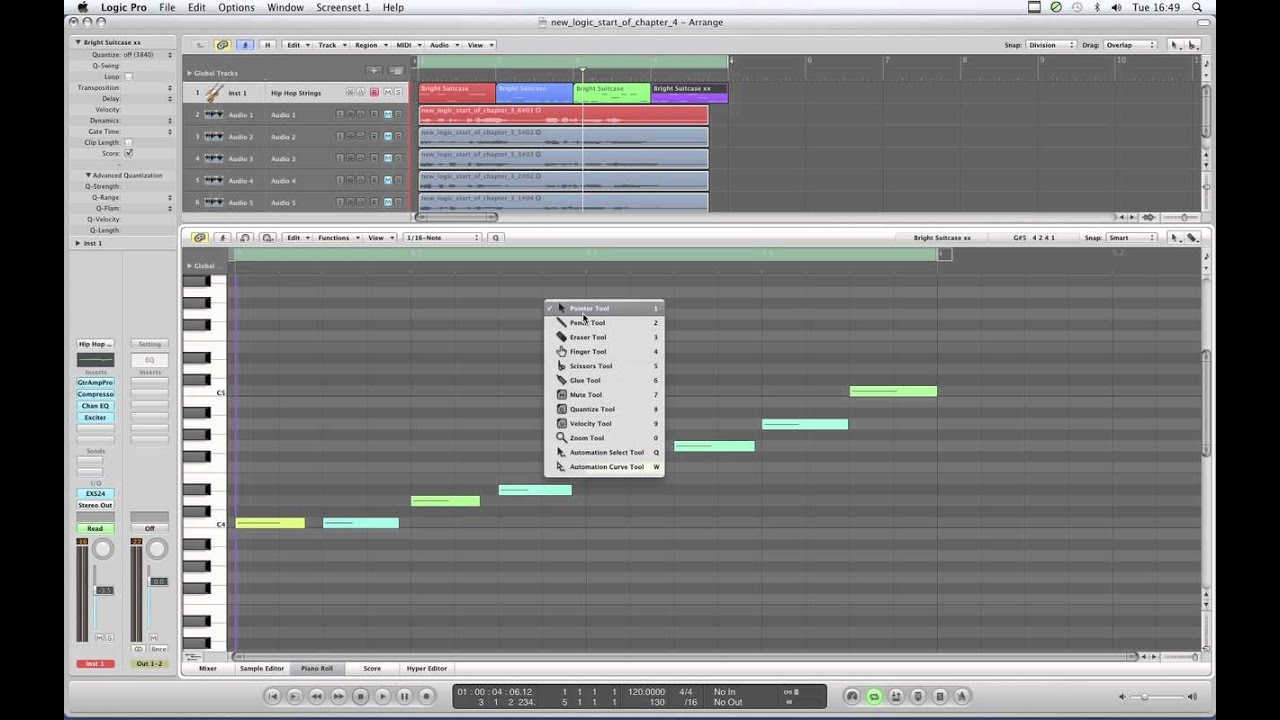Collapse the Advanced Quantization section

coord(88,175)
